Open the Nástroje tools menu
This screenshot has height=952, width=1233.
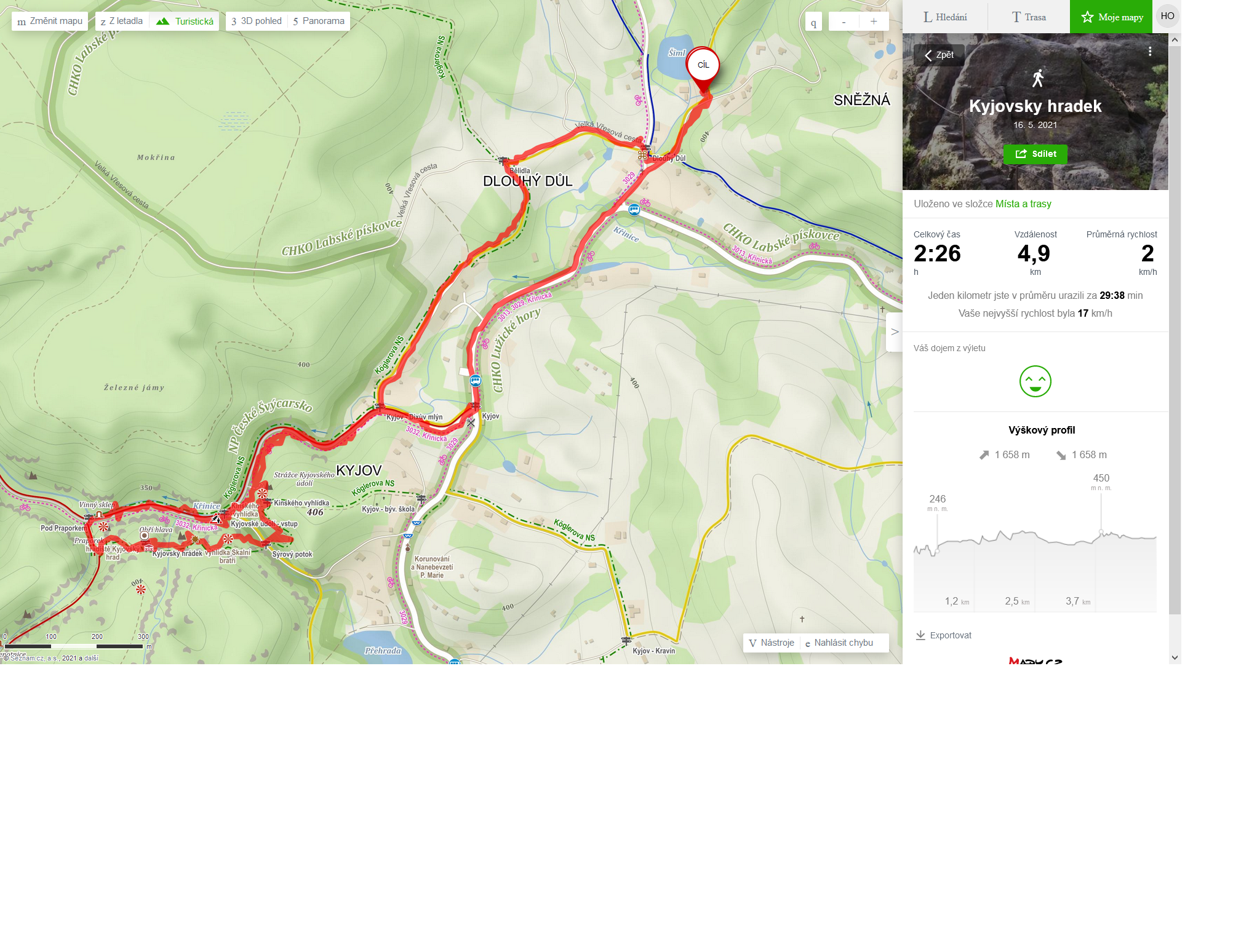(772, 643)
